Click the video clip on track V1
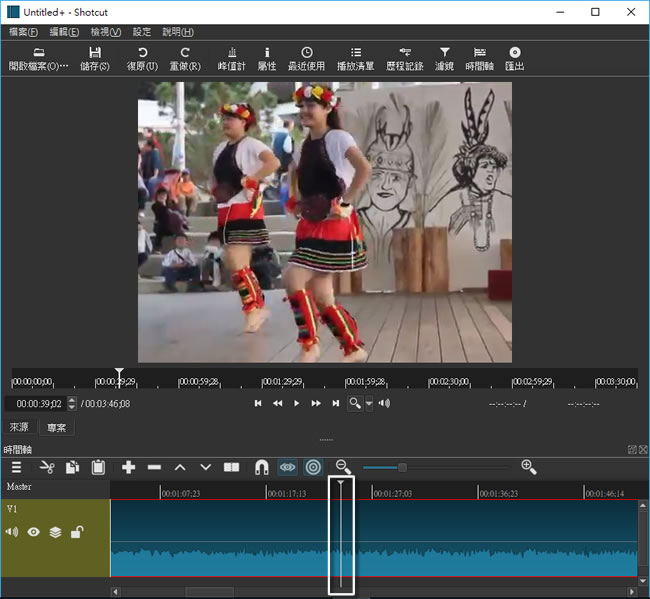 [374, 538]
